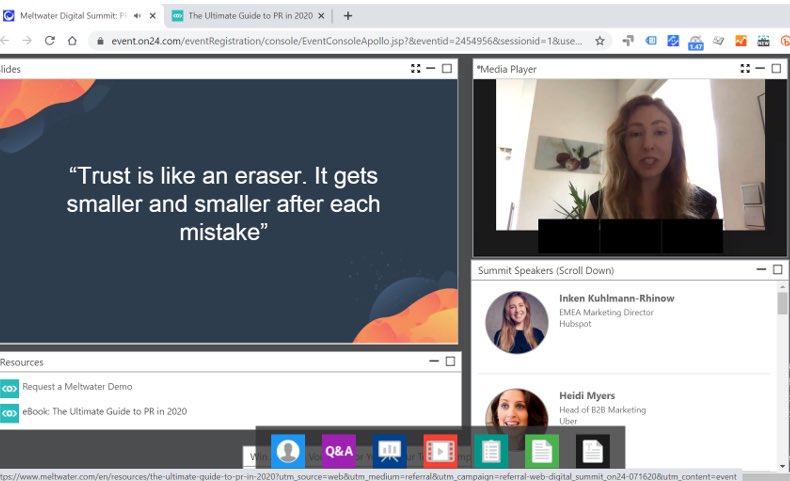Go forward in browser history
Screen dimensions: 790x481
pos(27,41)
